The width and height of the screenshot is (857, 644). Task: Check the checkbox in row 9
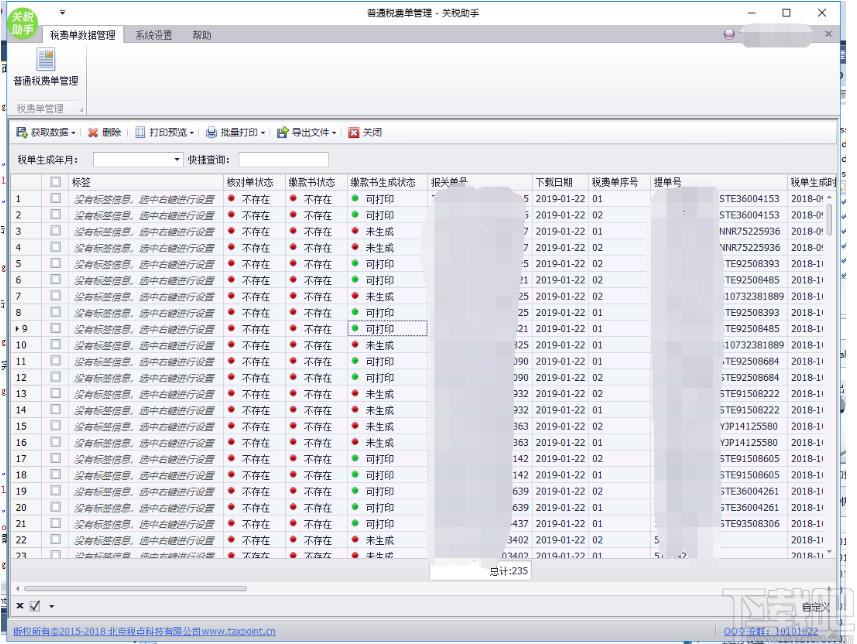click(55, 328)
